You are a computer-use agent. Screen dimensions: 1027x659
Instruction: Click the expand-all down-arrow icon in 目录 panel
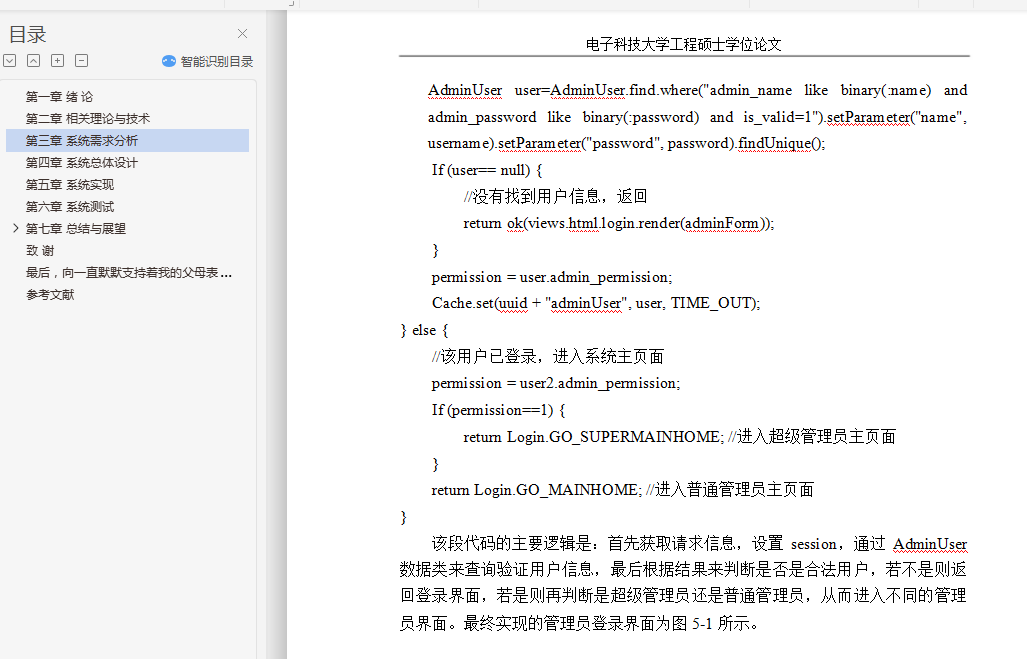tap(10, 61)
